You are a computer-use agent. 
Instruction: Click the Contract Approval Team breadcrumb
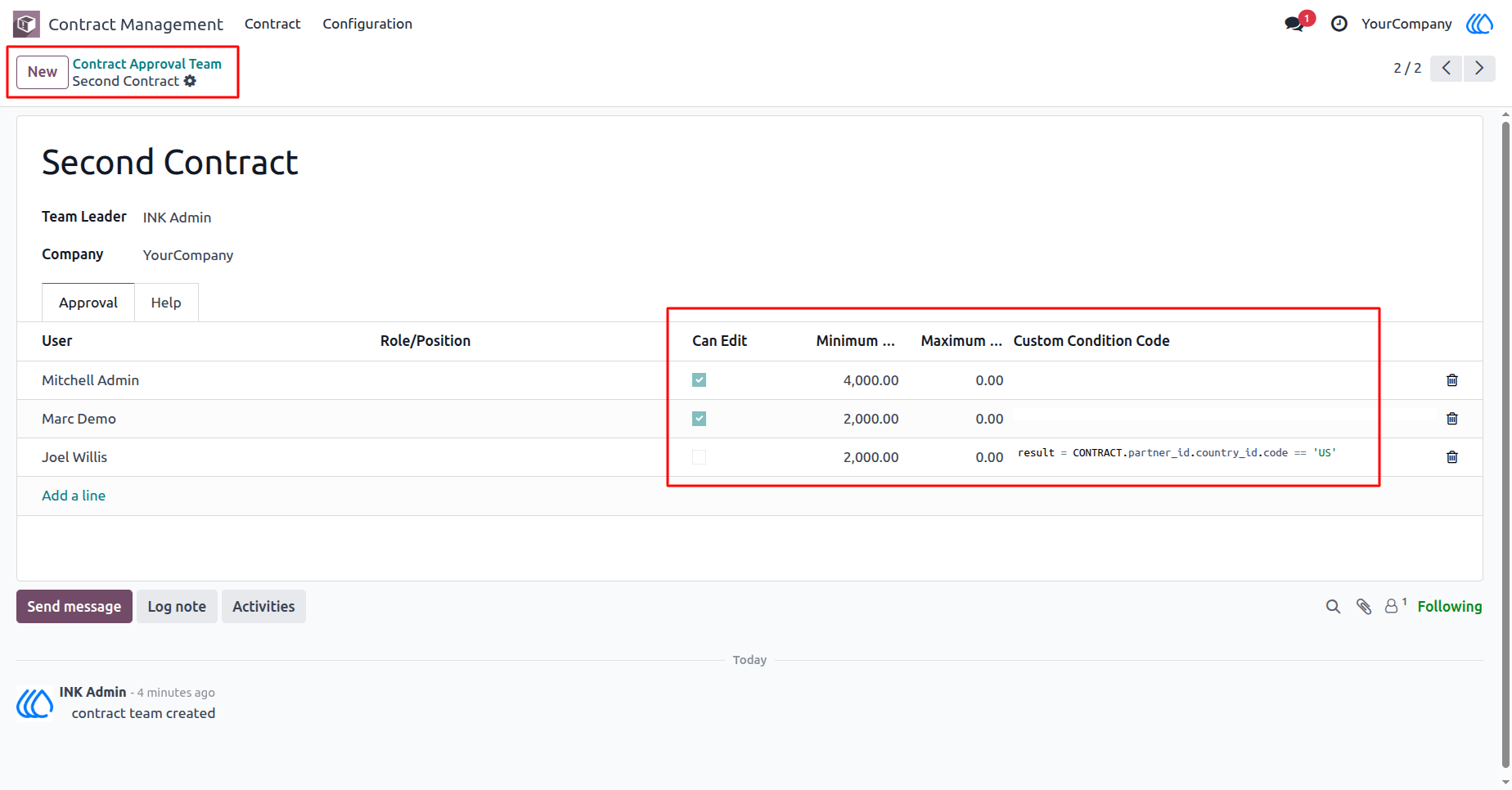pyautogui.click(x=147, y=64)
